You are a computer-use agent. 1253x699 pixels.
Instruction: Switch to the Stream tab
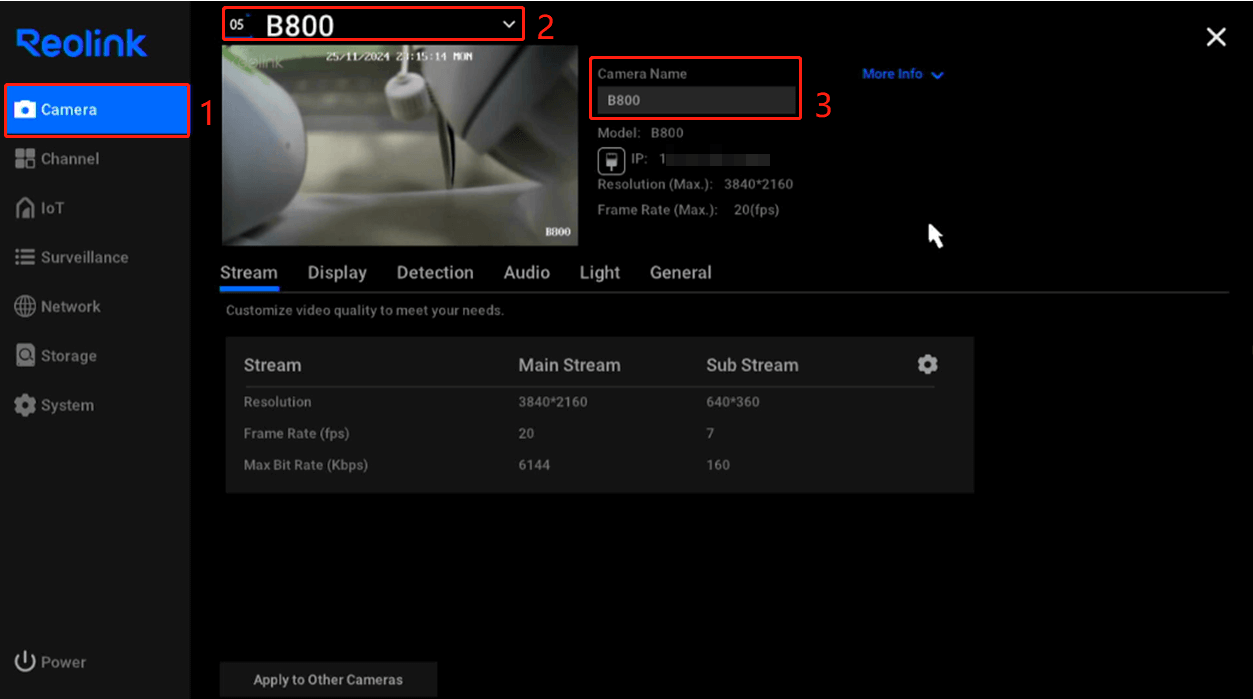(249, 273)
